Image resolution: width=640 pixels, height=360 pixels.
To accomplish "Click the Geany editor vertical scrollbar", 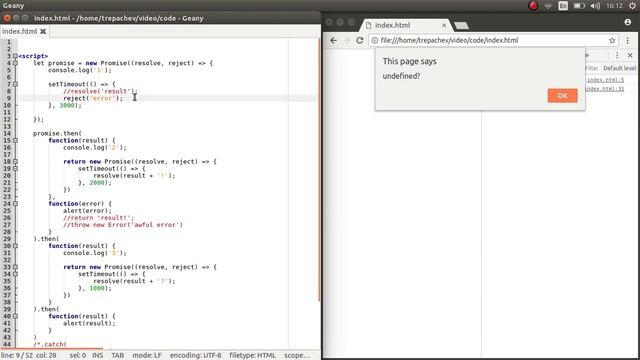I will tap(319, 169).
